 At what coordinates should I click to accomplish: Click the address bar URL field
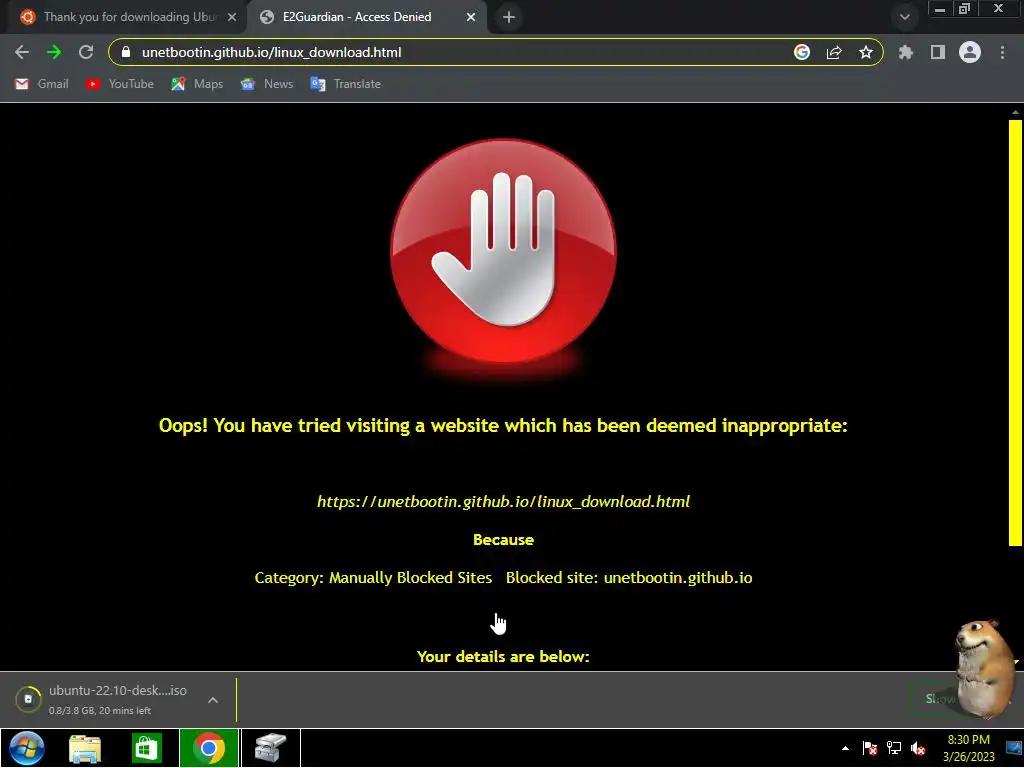(x=457, y=52)
